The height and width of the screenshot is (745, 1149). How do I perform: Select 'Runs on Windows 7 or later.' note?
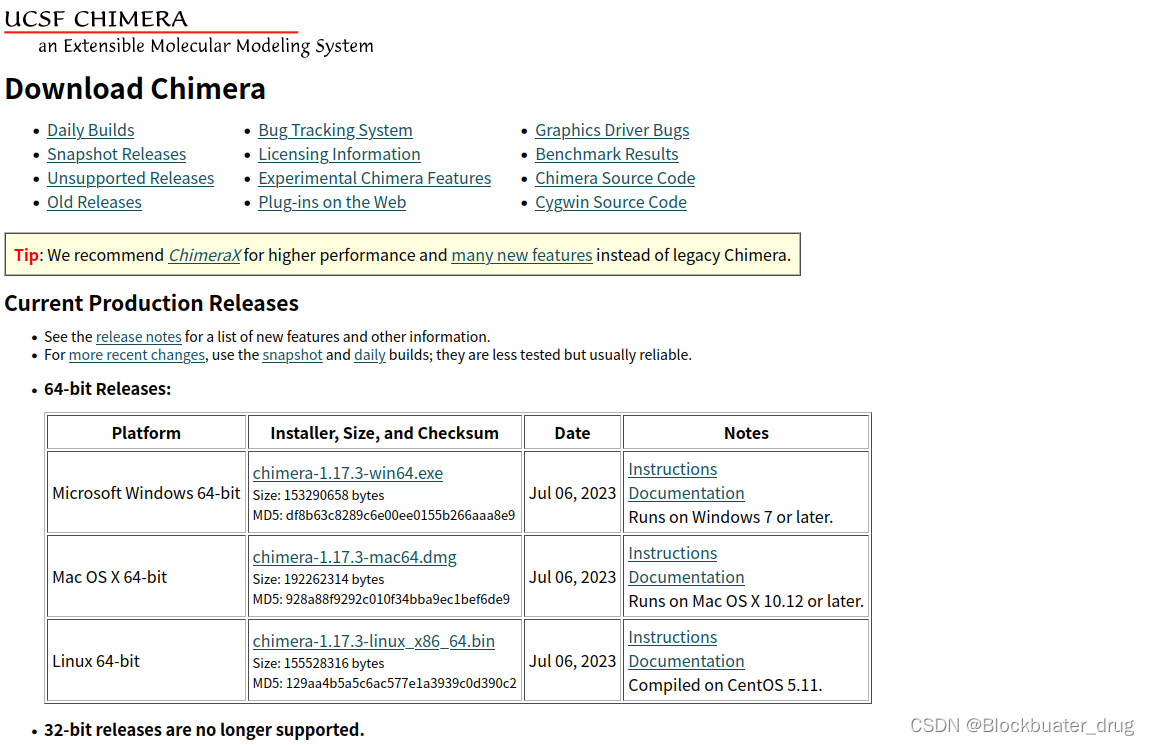pyautogui.click(x=731, y=518)
